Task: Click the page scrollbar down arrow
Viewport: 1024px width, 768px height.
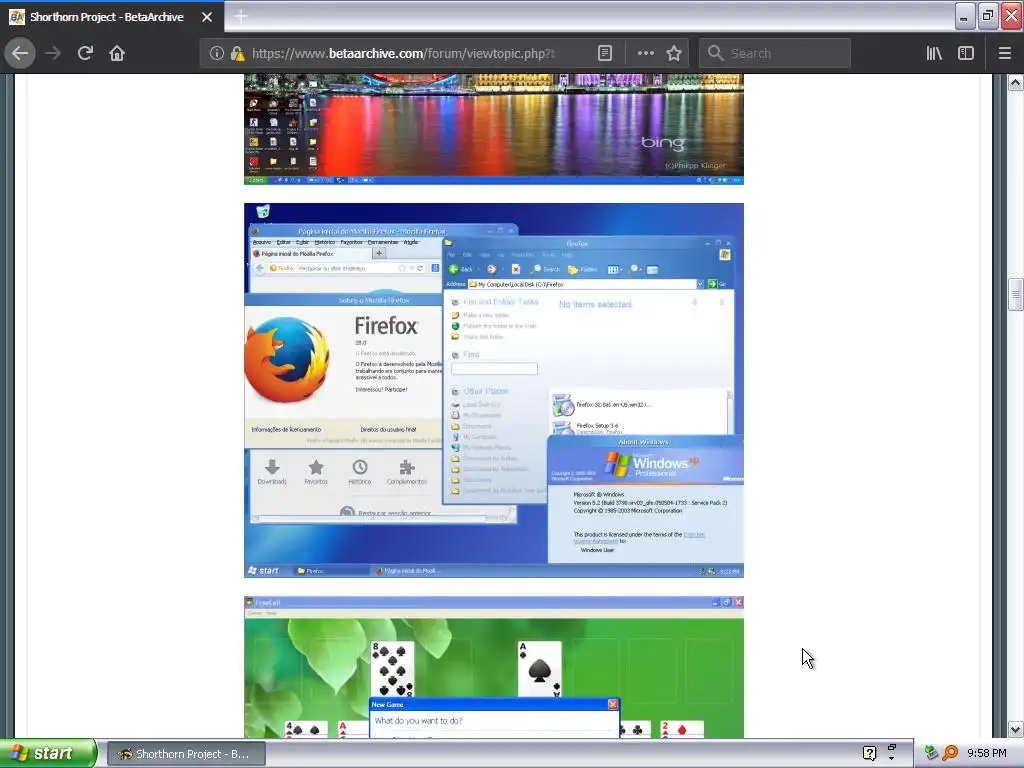Action: [1015, 729]
